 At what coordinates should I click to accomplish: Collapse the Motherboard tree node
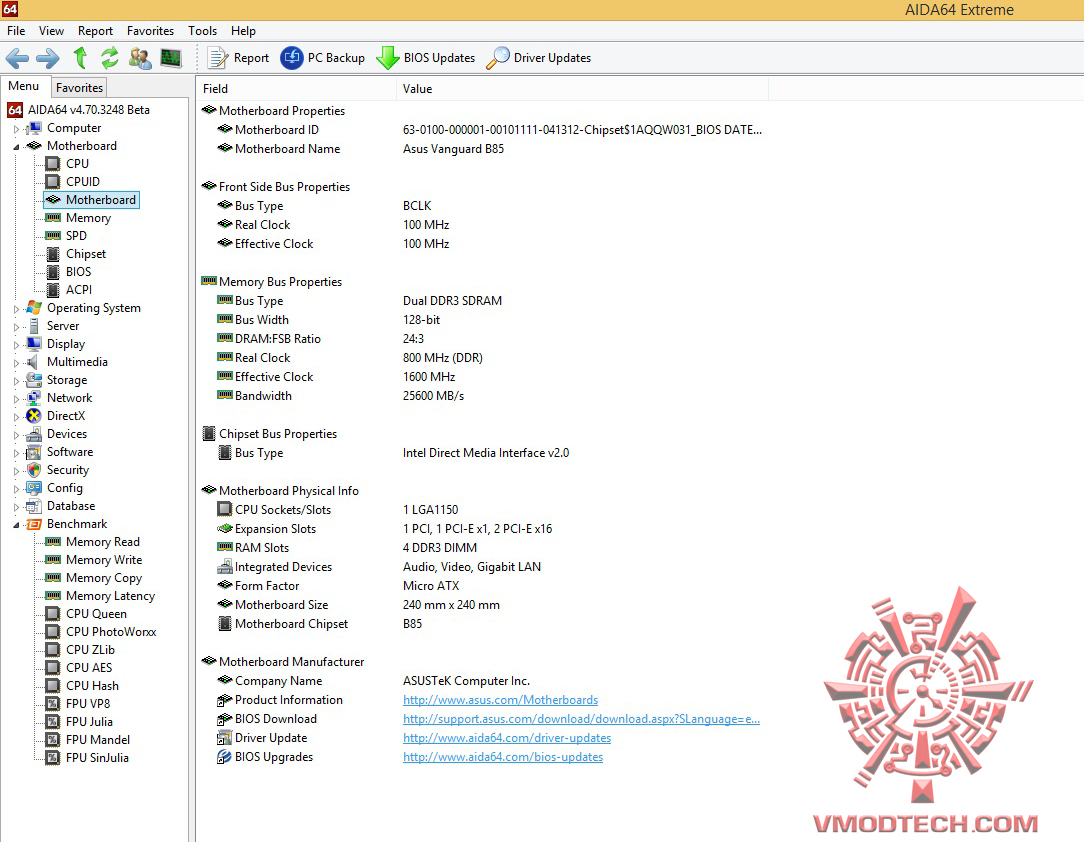(x=16, y=147)
